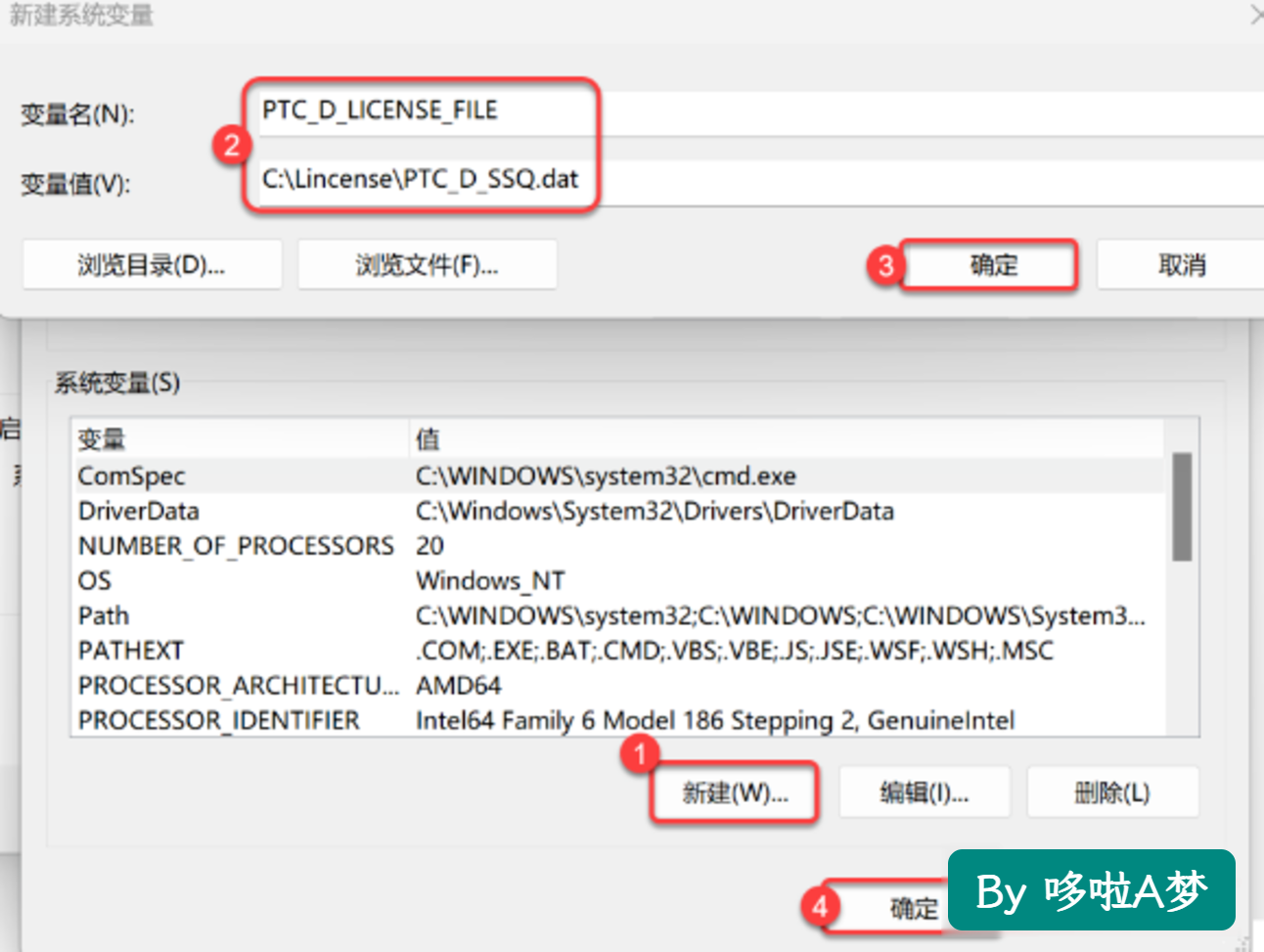Click the value 20 for NUMBER_OF_PROCESSORS

[429, 546]
